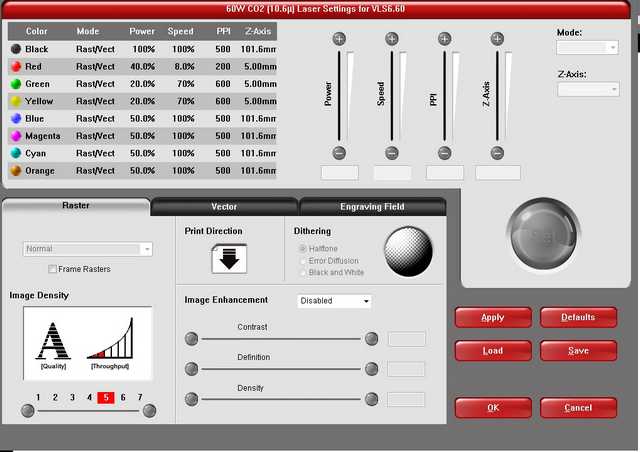
Task: Select the Green color ball icon
Action: pos(16,84)
